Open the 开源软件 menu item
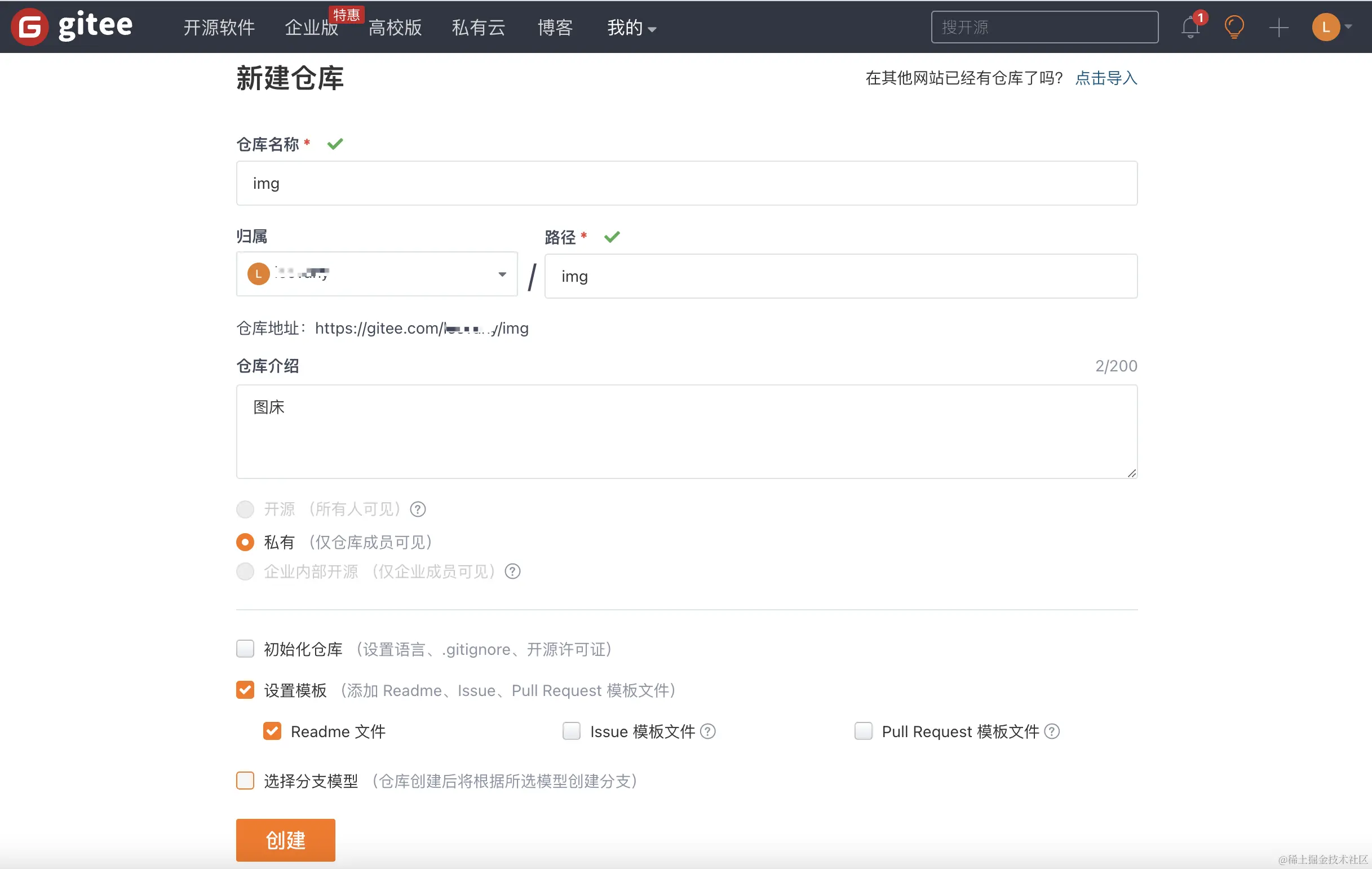 [x=219, y=28]
